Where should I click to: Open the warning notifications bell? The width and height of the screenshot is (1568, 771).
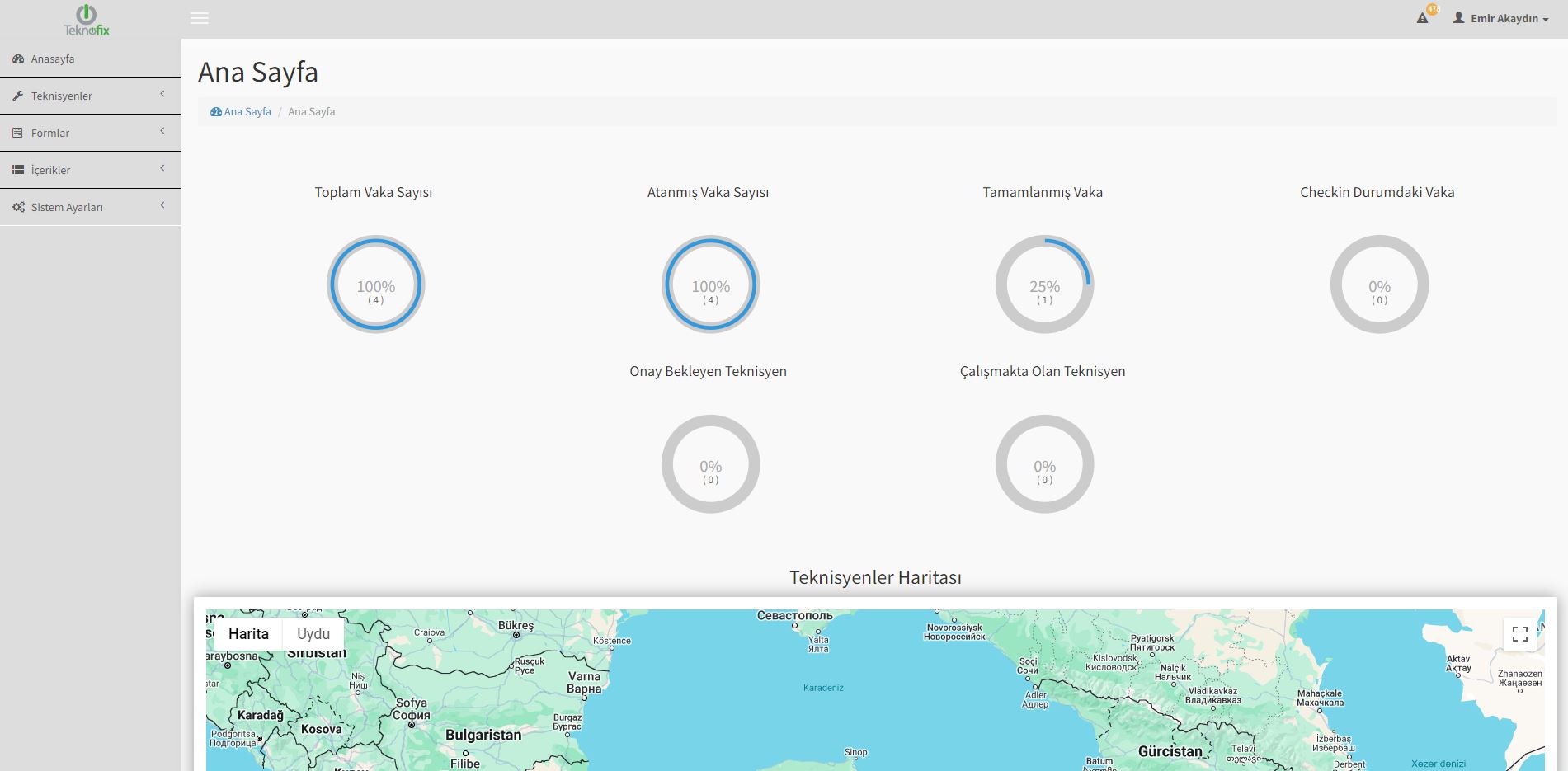coord(1423,17)
